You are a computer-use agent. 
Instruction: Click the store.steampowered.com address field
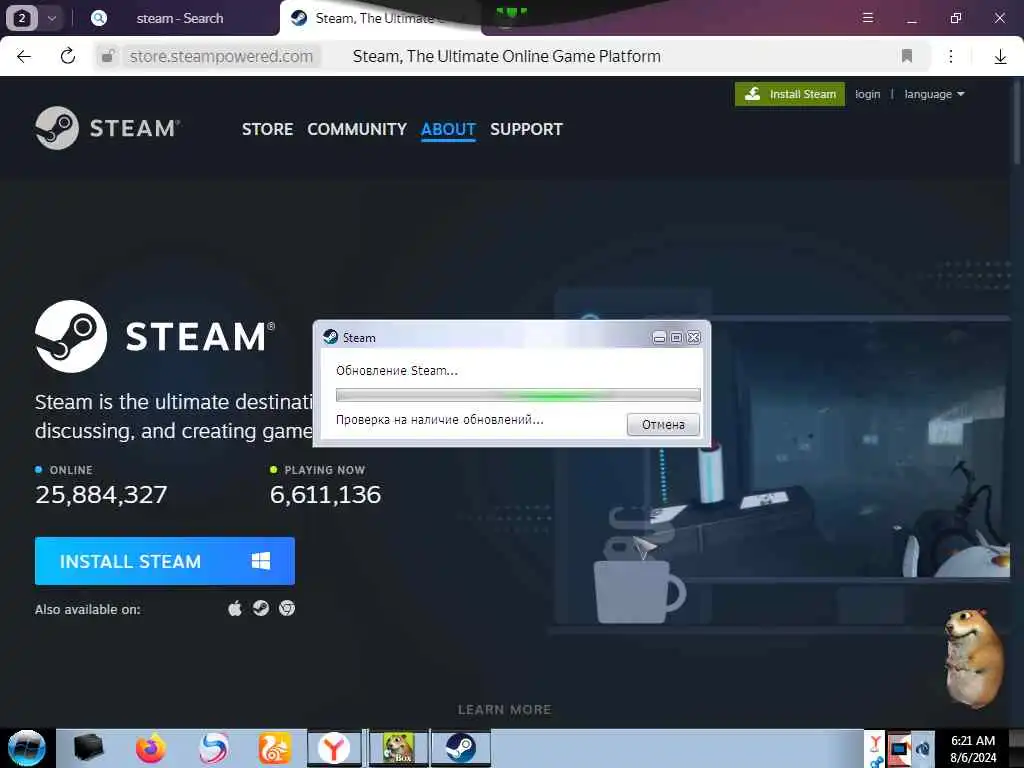[221, 56]
